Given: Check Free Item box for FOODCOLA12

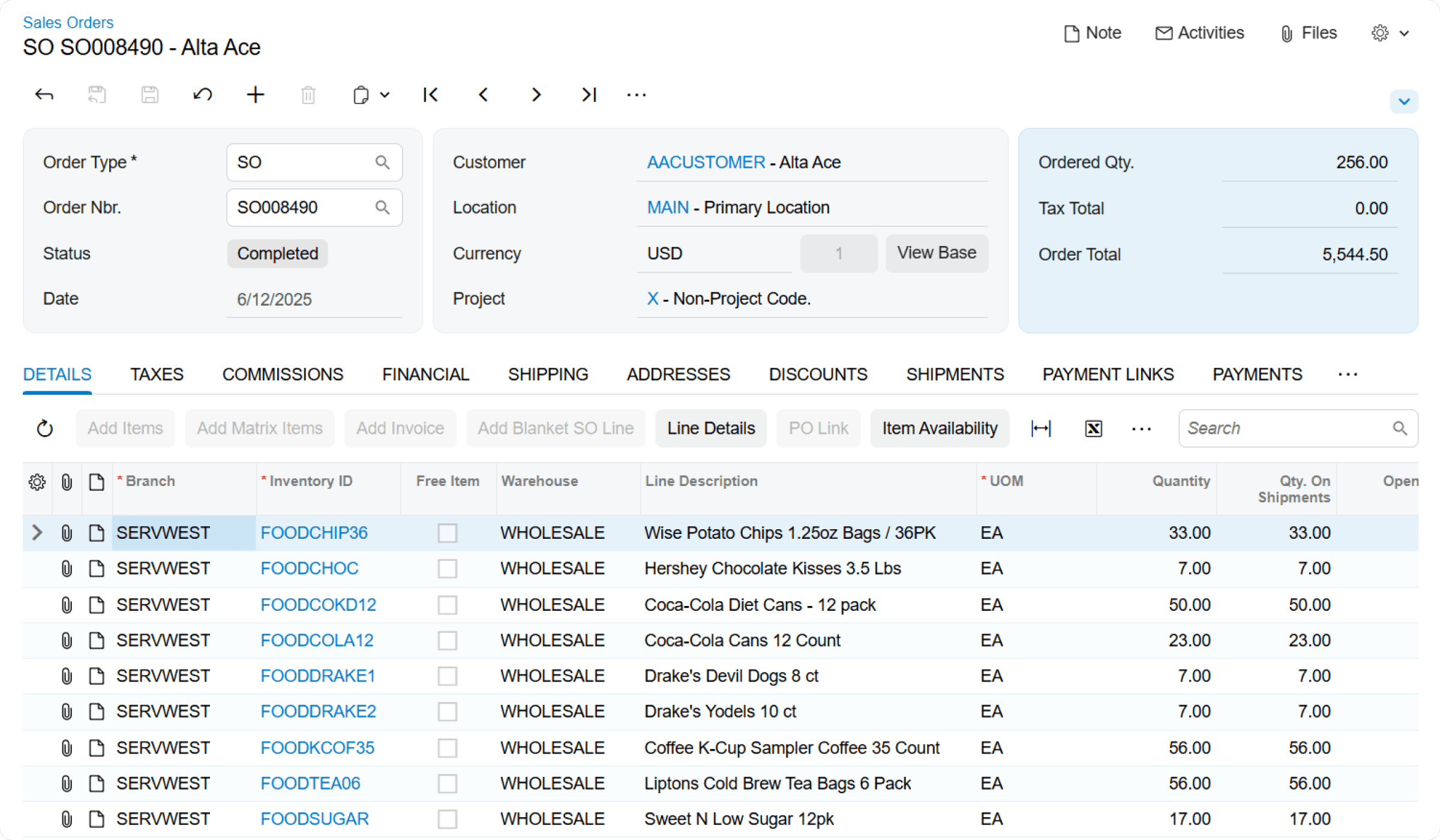Looking at the screenshot, I should click(x=447, y=640).
